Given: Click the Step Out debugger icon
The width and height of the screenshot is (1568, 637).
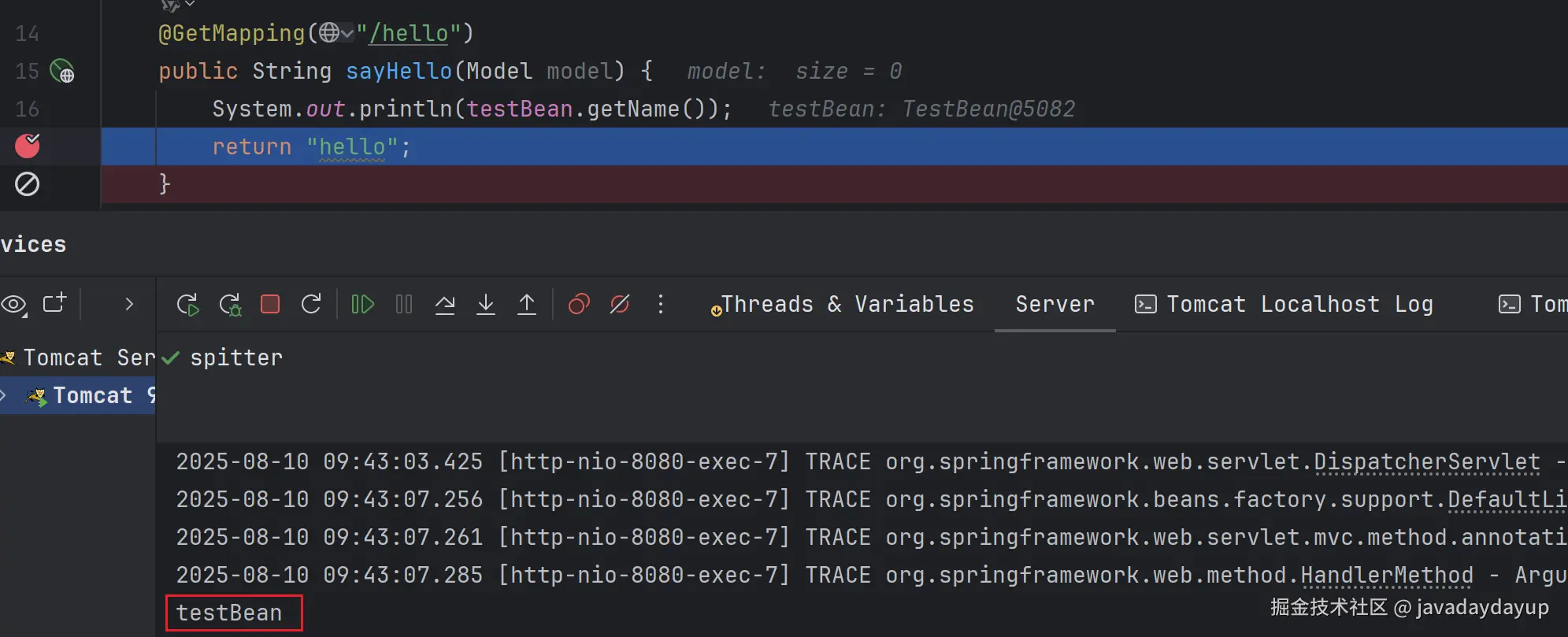Looking at the screenshot, I should (527, 304).
